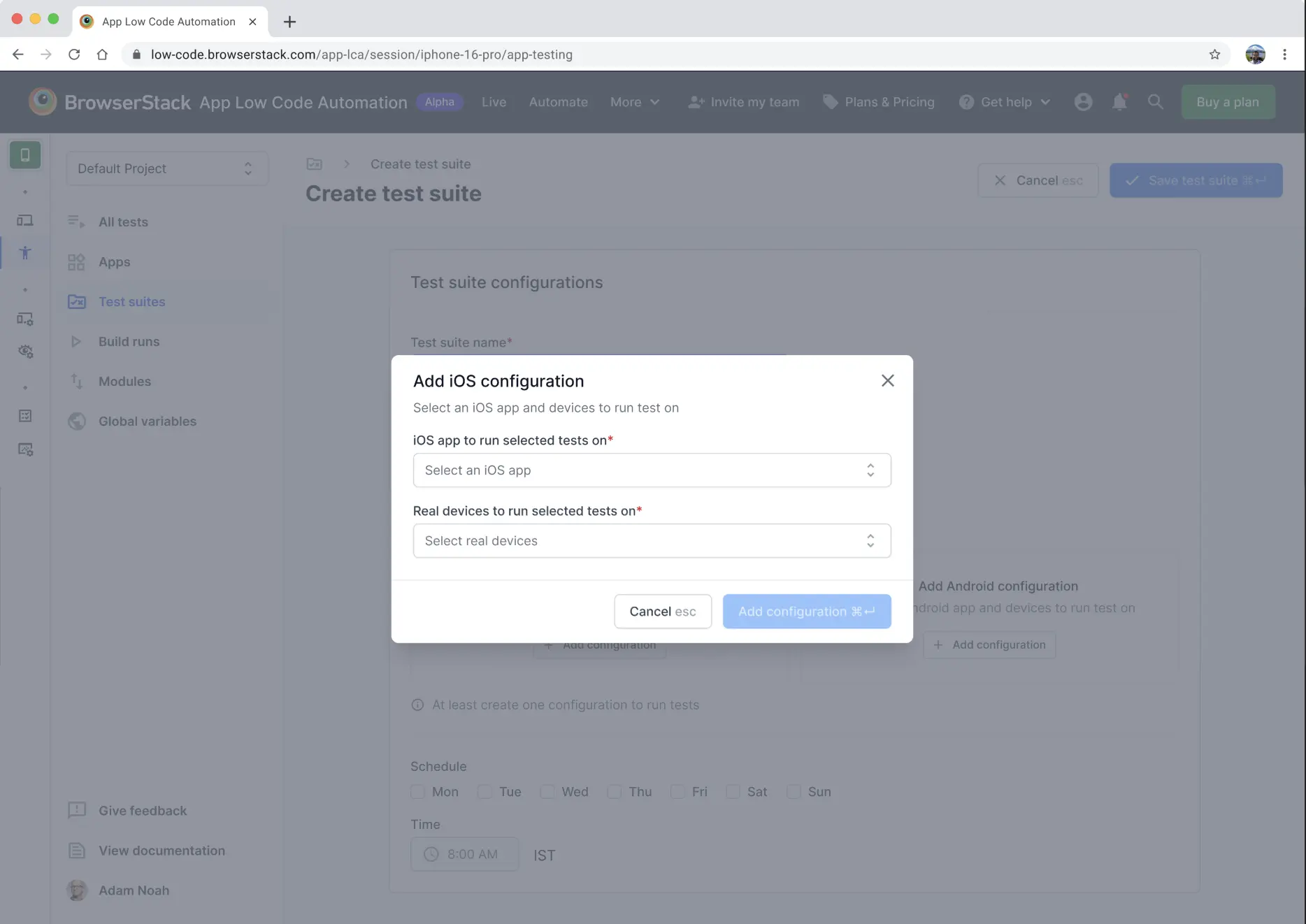Click the browser reload icon
This screenshot has width=1306, height=924.
click(x=74, y=55)
